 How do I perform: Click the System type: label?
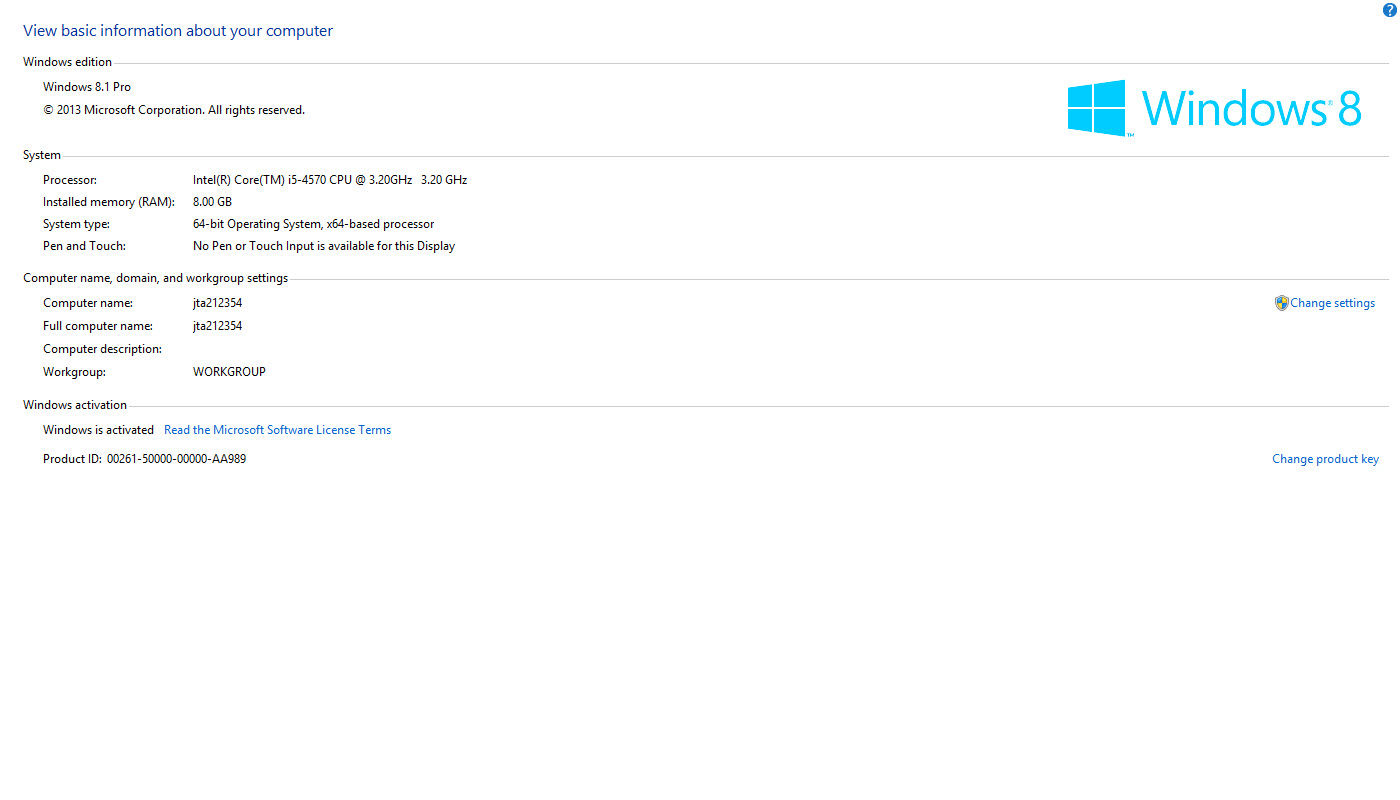(x=76, y=224)
